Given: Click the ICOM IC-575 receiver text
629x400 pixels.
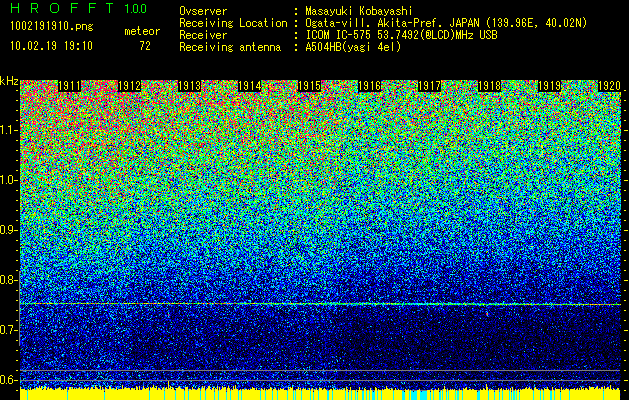Looking at the screenshot, I should click(x=401, y=35).
